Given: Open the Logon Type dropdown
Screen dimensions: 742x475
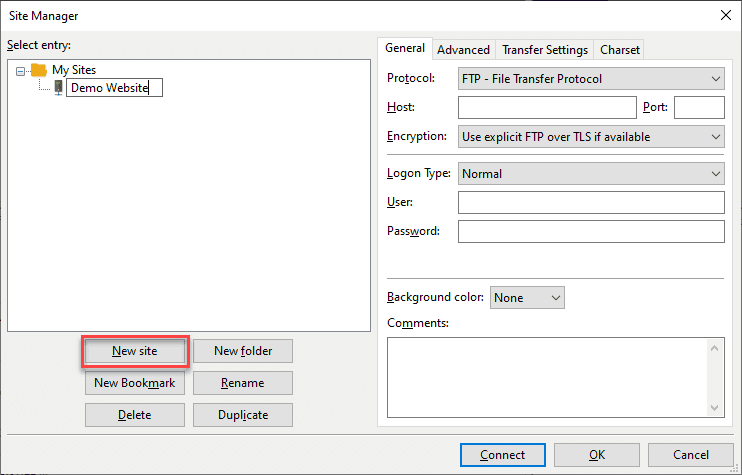Looking at the screenshot, I should click(591, 174).
